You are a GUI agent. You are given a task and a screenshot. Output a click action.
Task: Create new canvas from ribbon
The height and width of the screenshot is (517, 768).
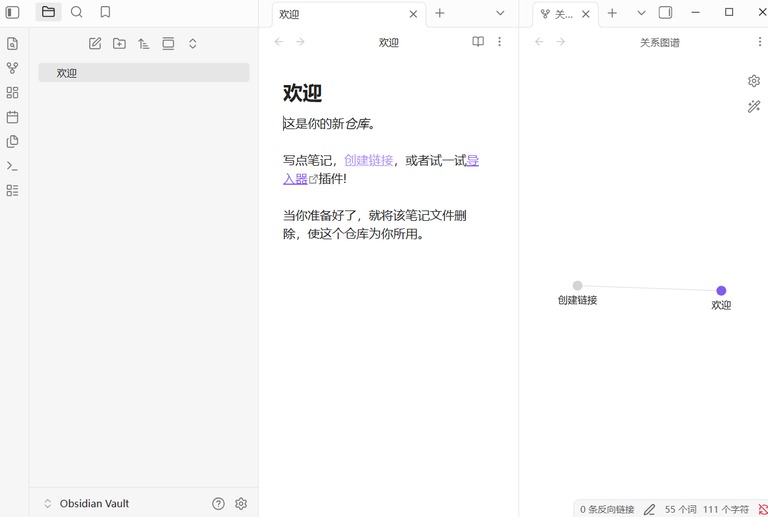(x=12, y=93)
